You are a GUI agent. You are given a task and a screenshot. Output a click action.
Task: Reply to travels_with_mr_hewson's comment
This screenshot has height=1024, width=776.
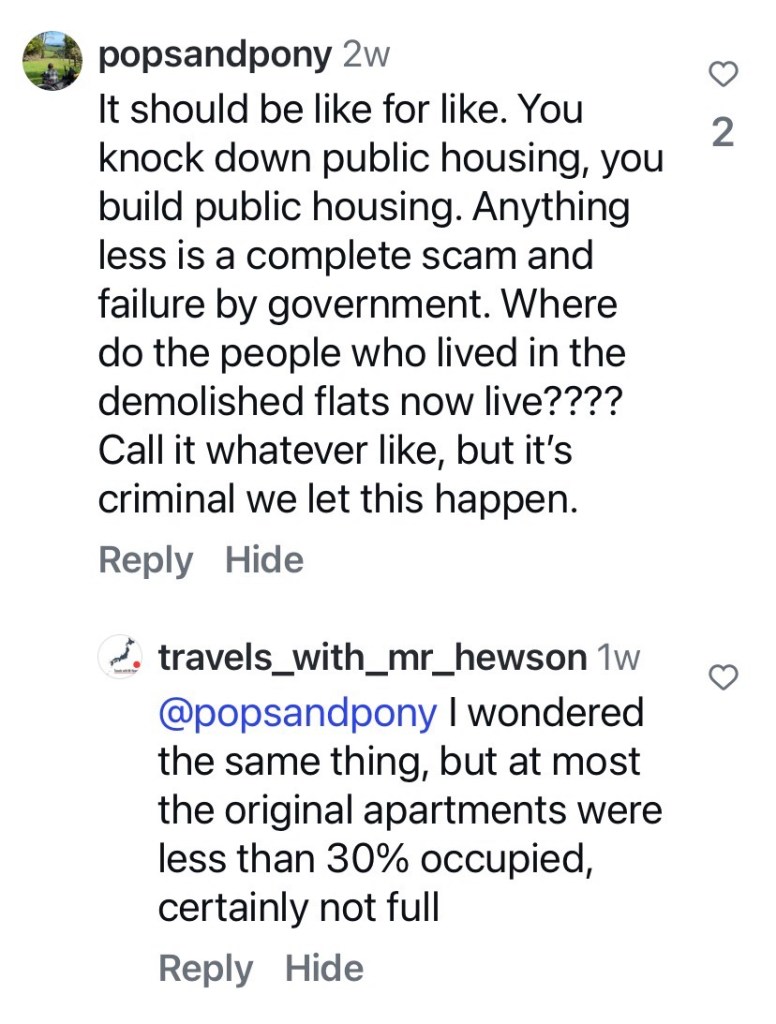point(205,968)
